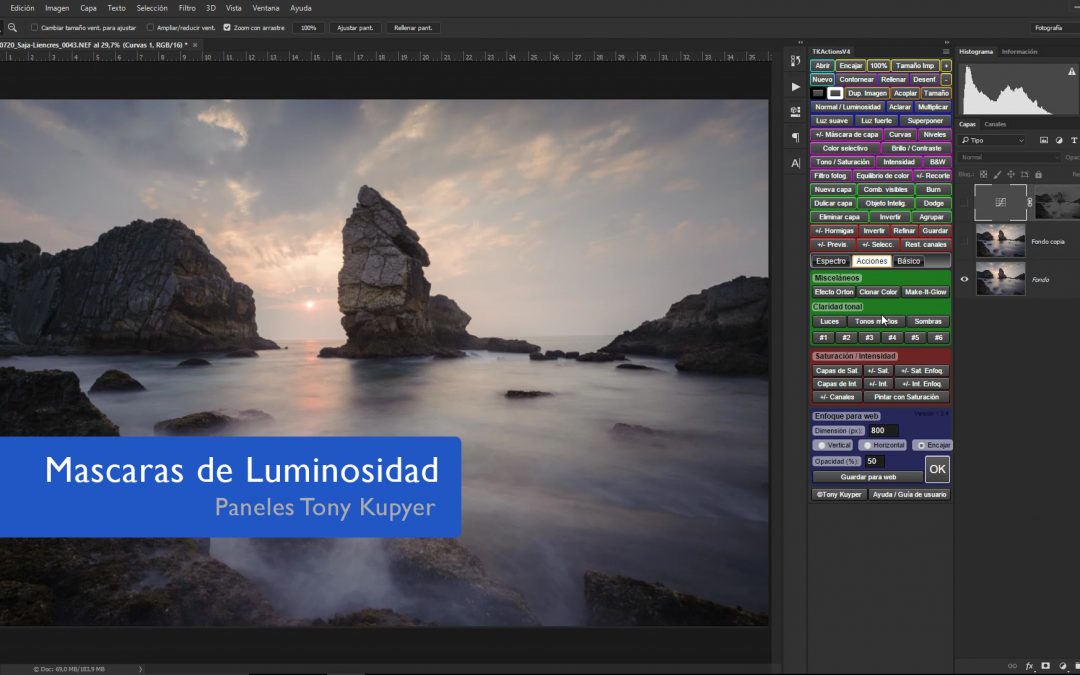
Task: Open the device preview icon in dock
Action: point(796,112)
